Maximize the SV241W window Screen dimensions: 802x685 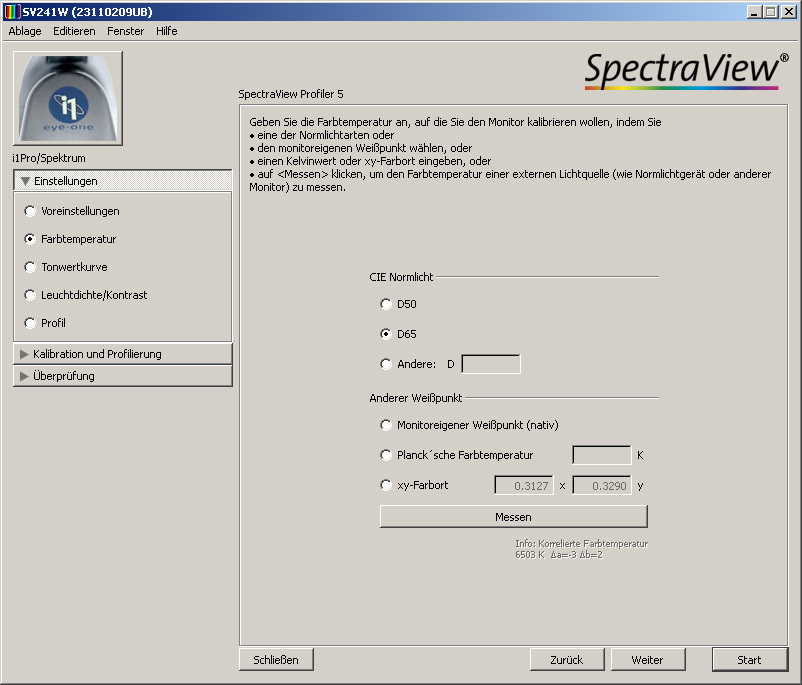click(770, 12)
